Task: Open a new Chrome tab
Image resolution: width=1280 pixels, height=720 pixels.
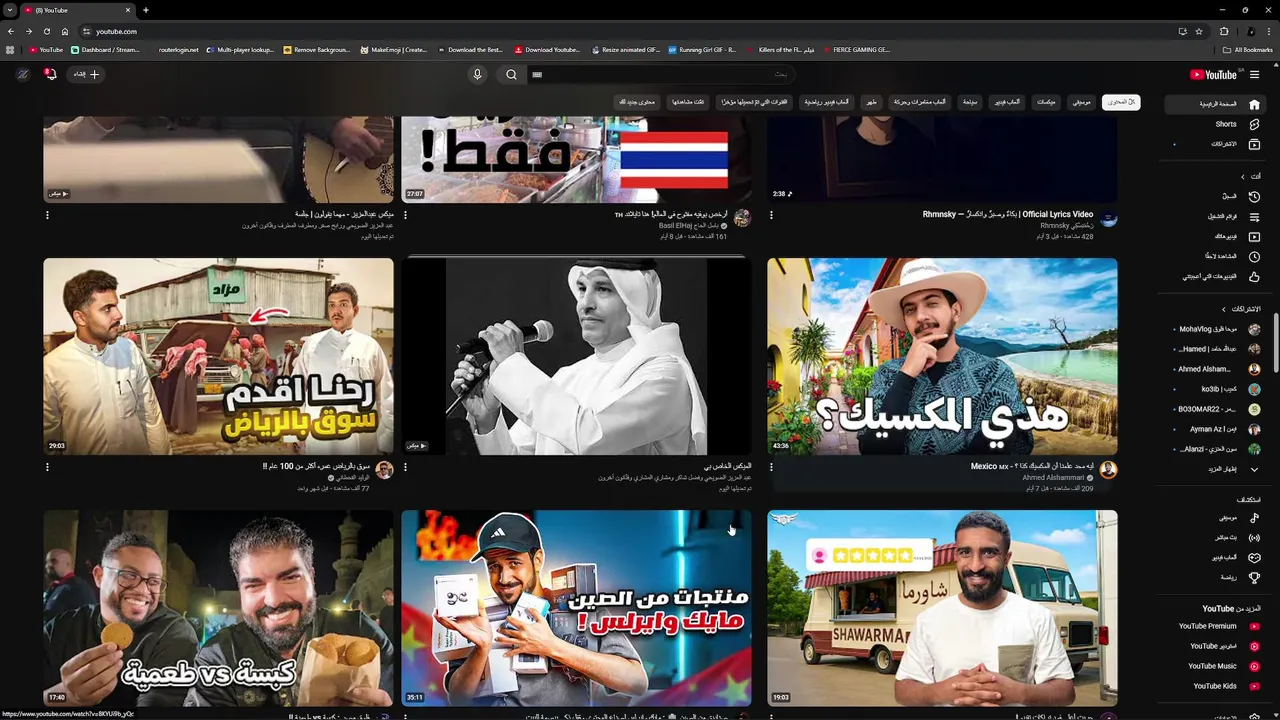Action: click(x=146, y=10)
